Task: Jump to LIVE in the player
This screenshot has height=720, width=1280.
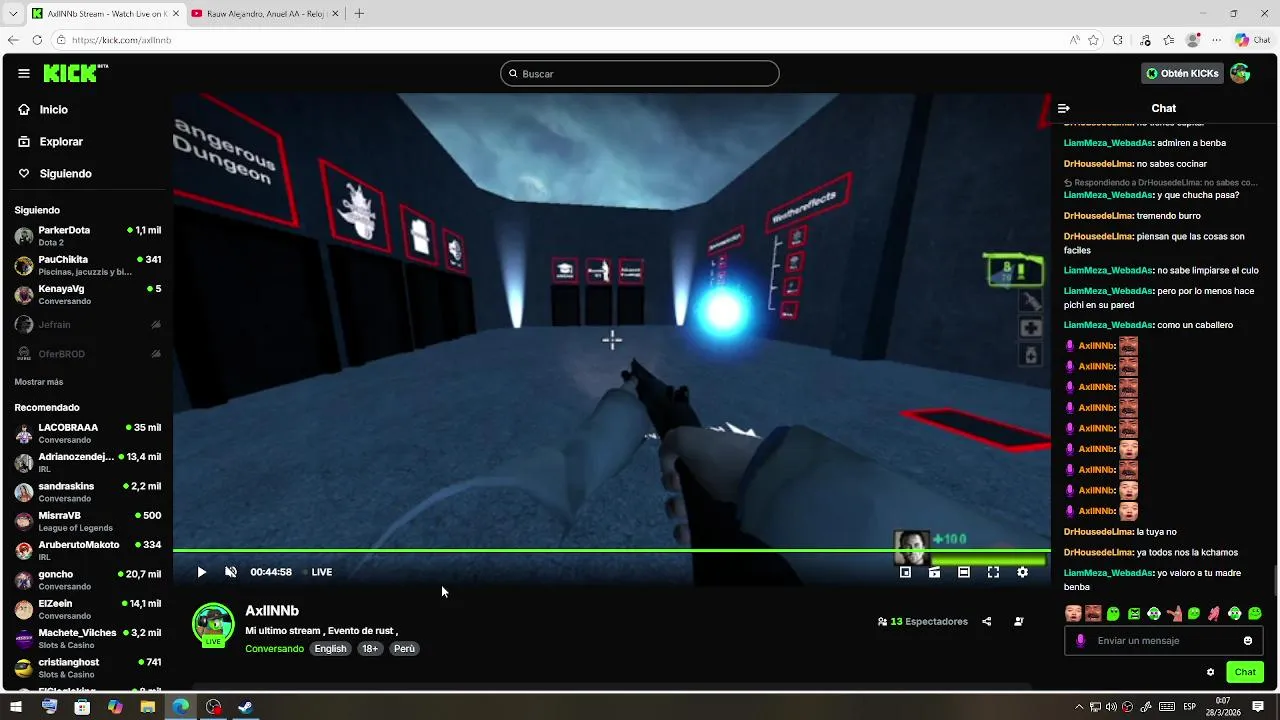Action: [x=317, y=572]
